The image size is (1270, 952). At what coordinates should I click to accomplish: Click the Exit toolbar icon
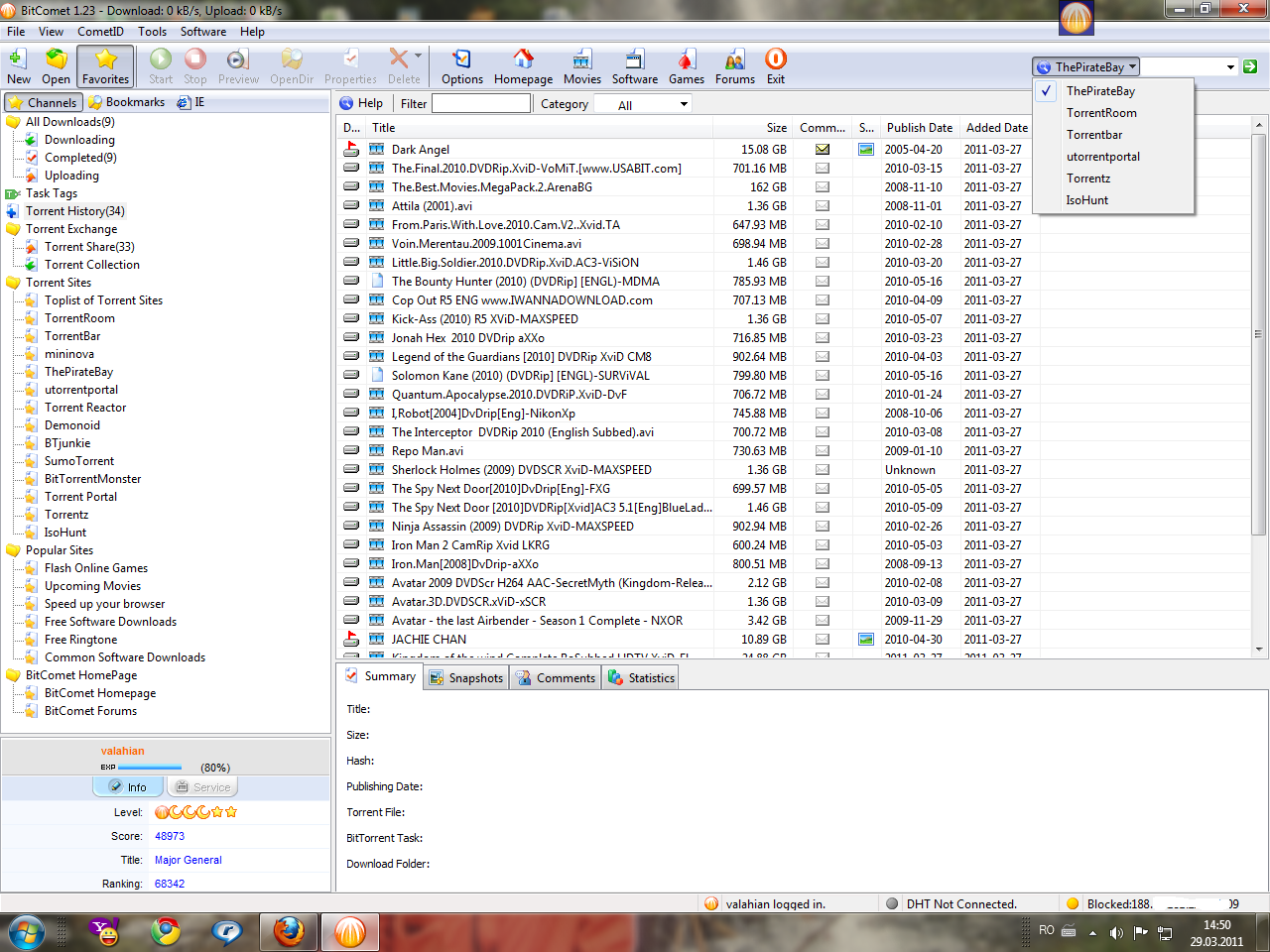[776, 66]
